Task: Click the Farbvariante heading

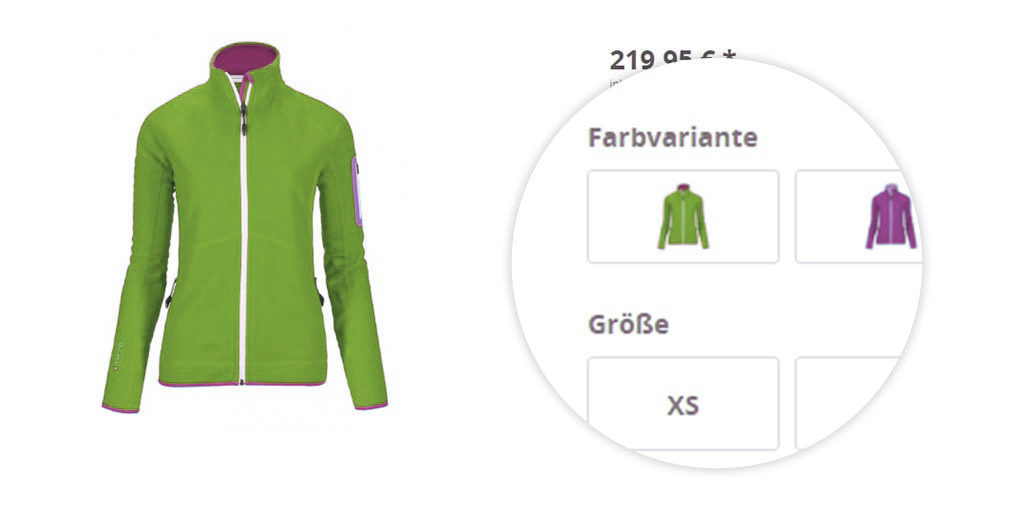Action: 673,138
